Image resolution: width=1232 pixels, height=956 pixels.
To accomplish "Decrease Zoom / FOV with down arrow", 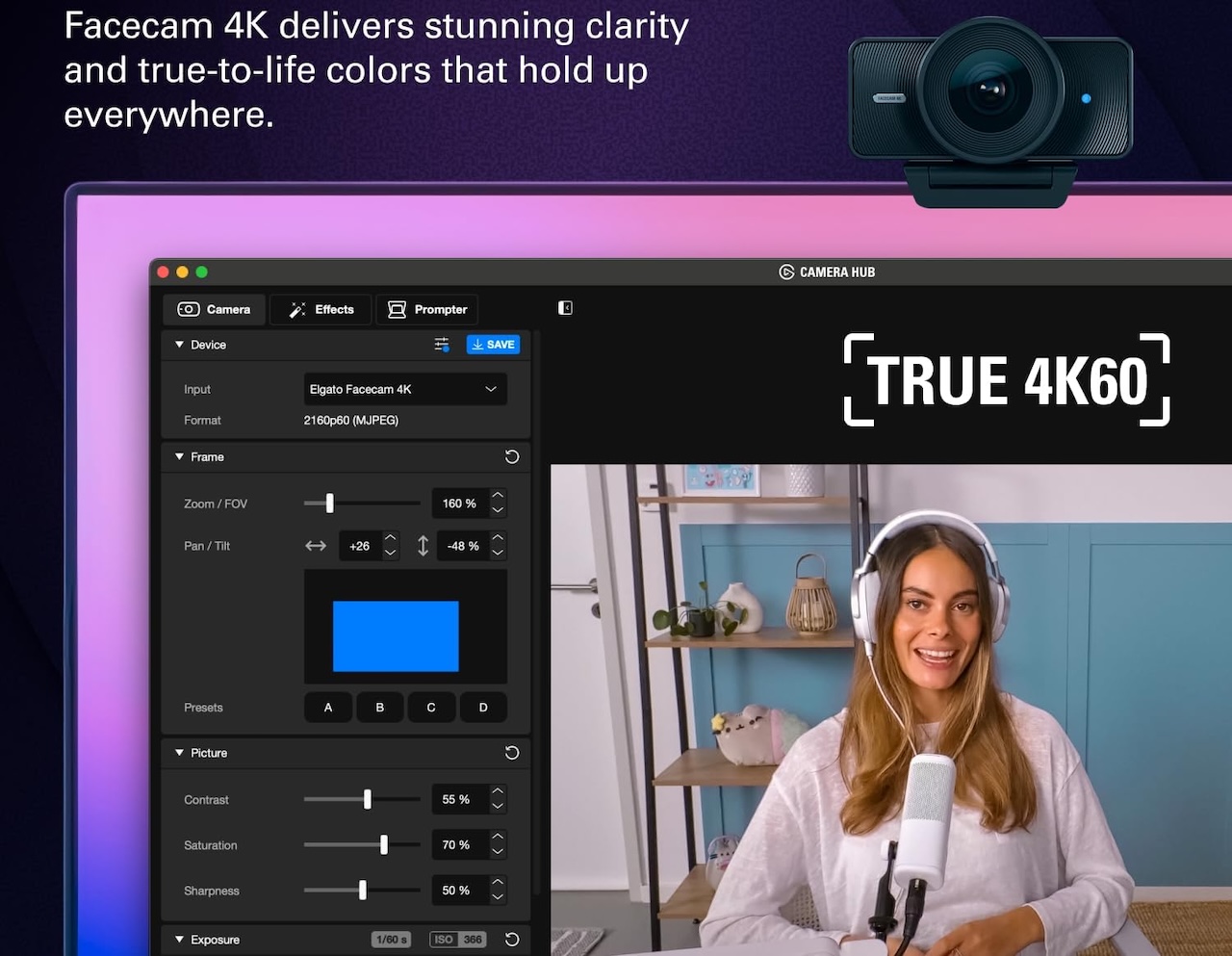I will point(498,510).
